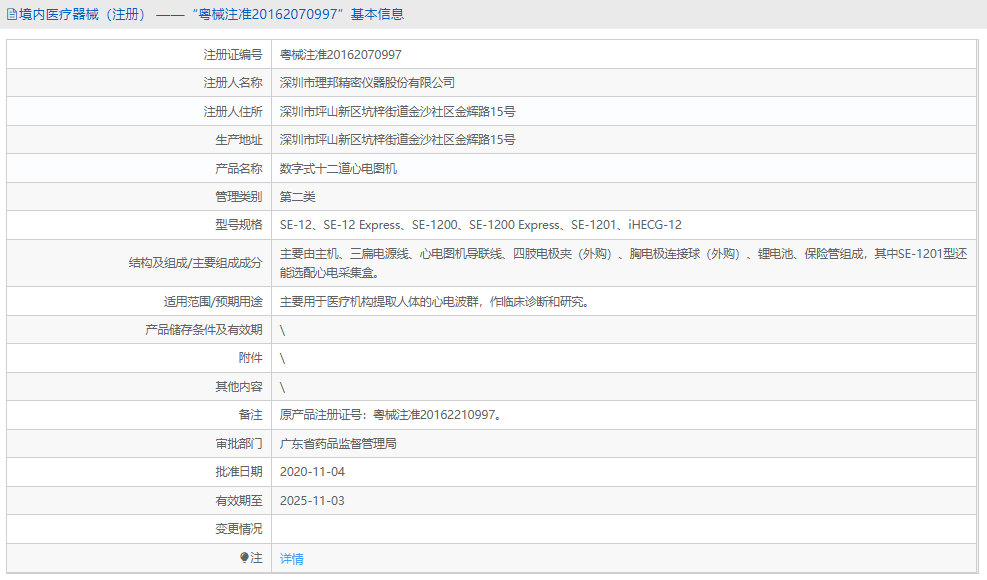Click the 结构及组成/主要组成成分 label

(195, 263)
